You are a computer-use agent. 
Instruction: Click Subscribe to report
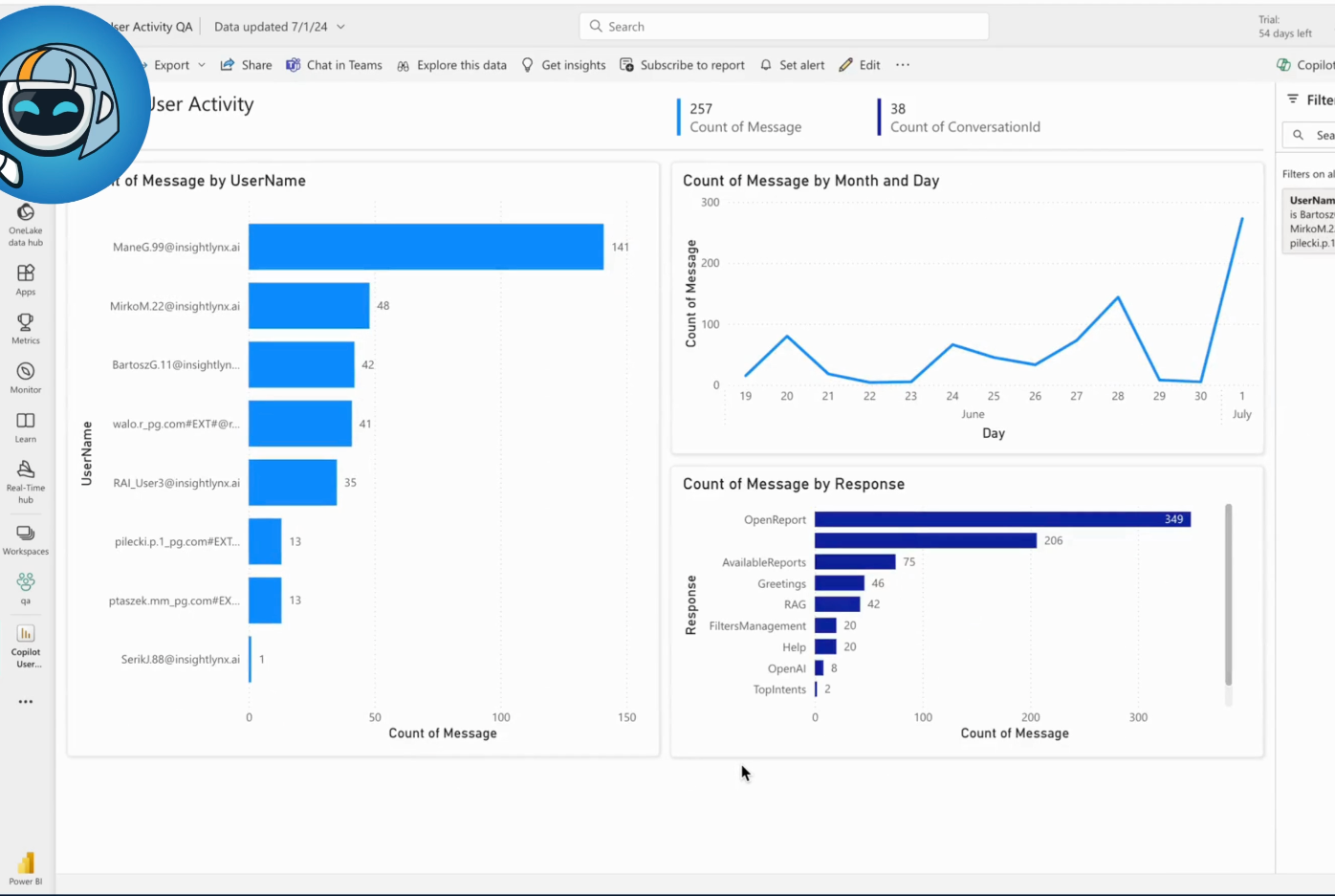pos(682,65)
